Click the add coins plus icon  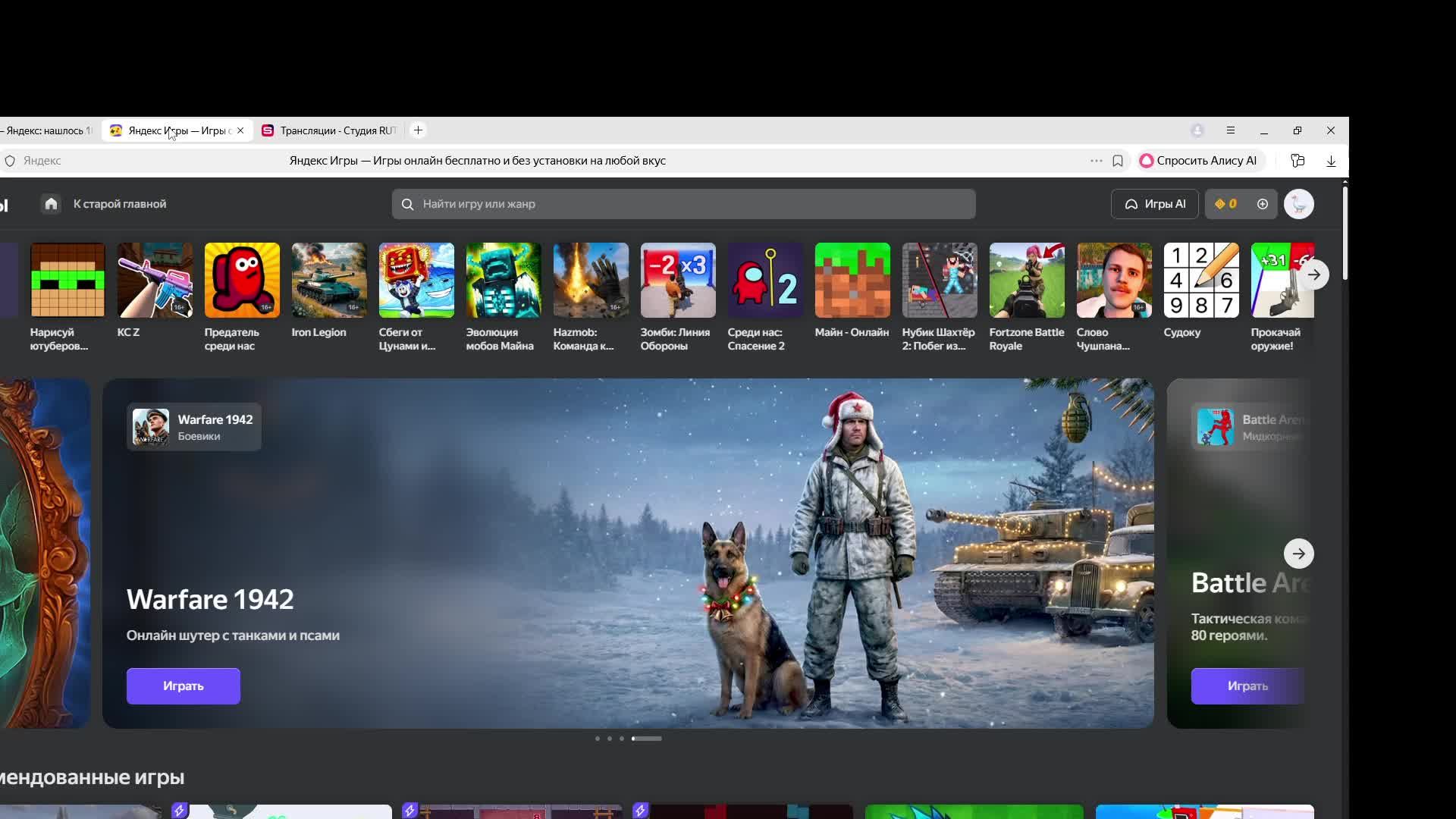click(1262, 204)
